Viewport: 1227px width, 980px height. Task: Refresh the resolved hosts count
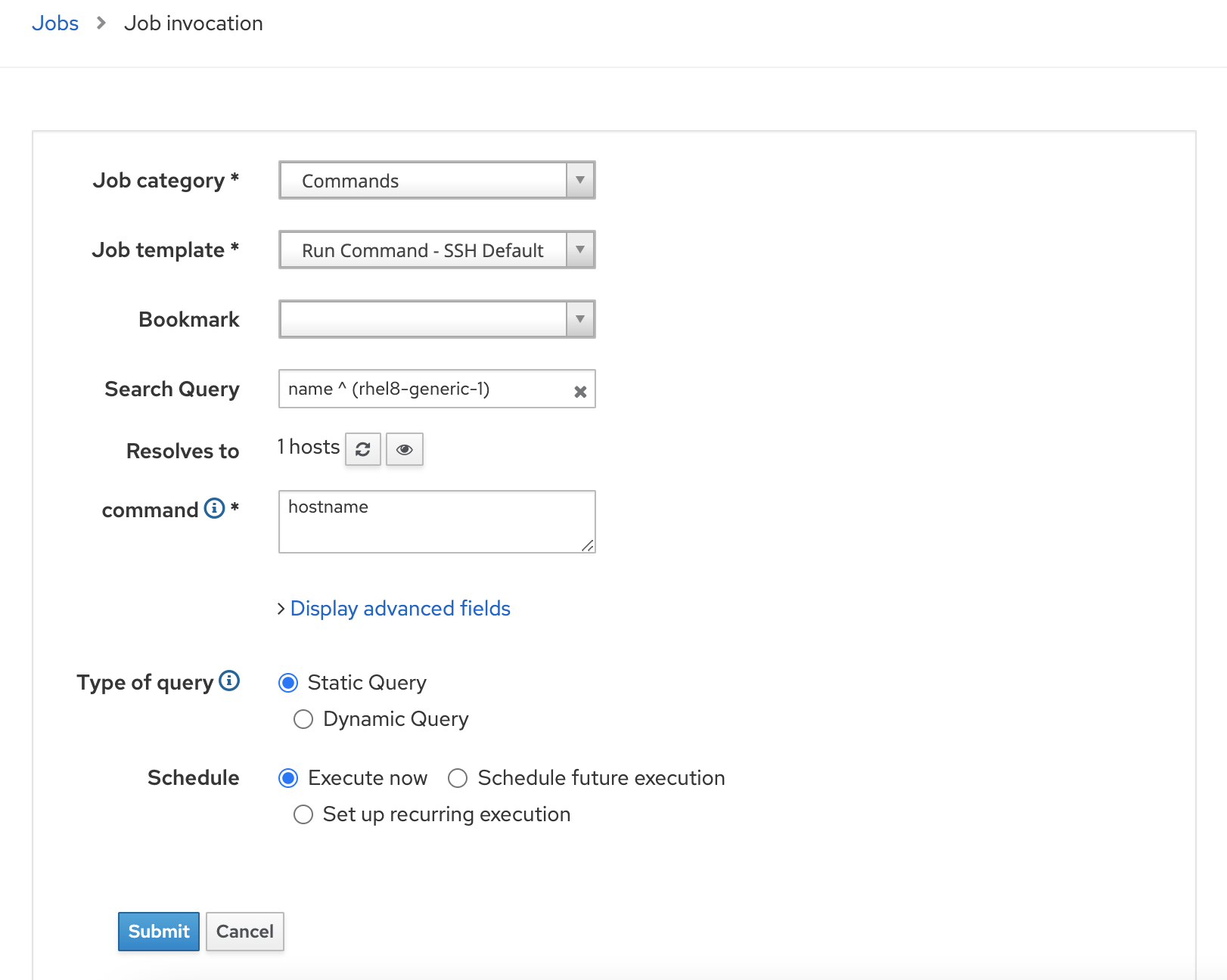point(363,450)
